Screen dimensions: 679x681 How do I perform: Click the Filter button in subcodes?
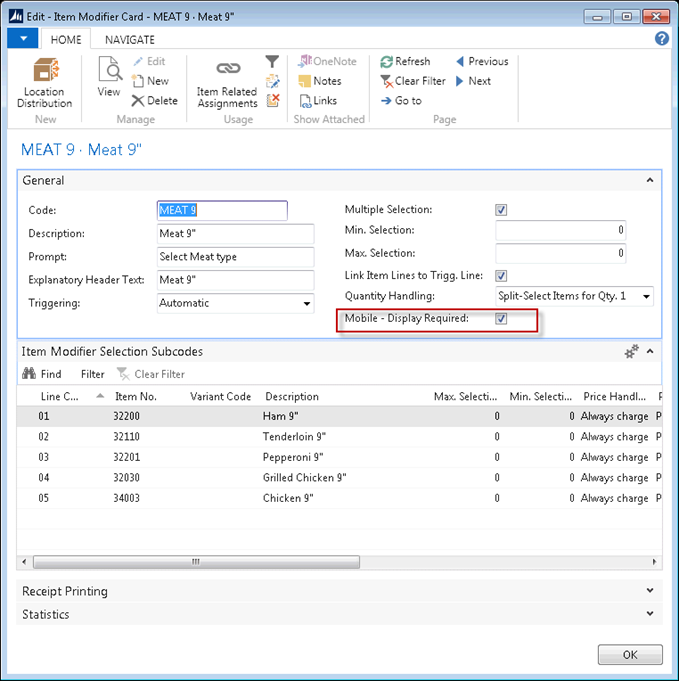(92, 374)
